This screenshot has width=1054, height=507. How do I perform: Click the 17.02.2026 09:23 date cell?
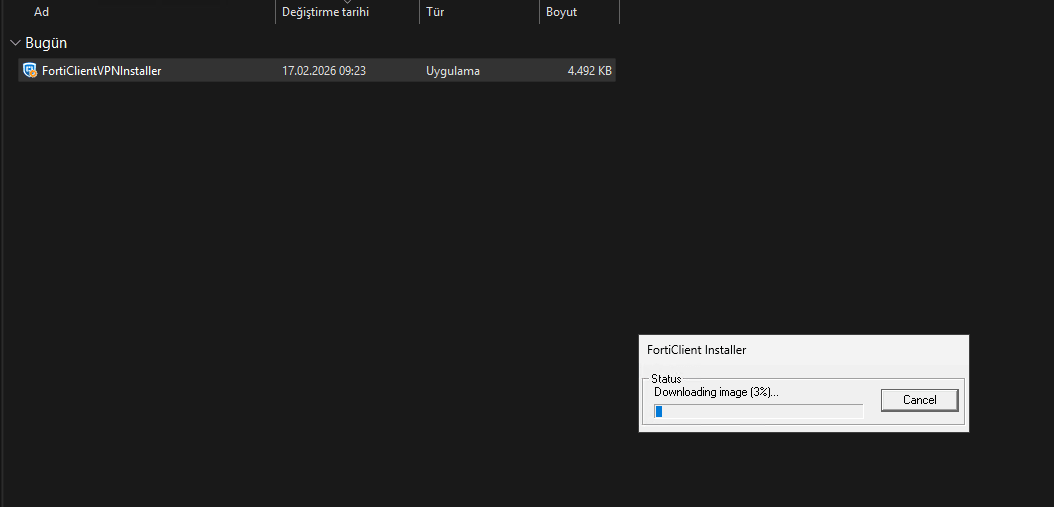click(x=324, y=71)
